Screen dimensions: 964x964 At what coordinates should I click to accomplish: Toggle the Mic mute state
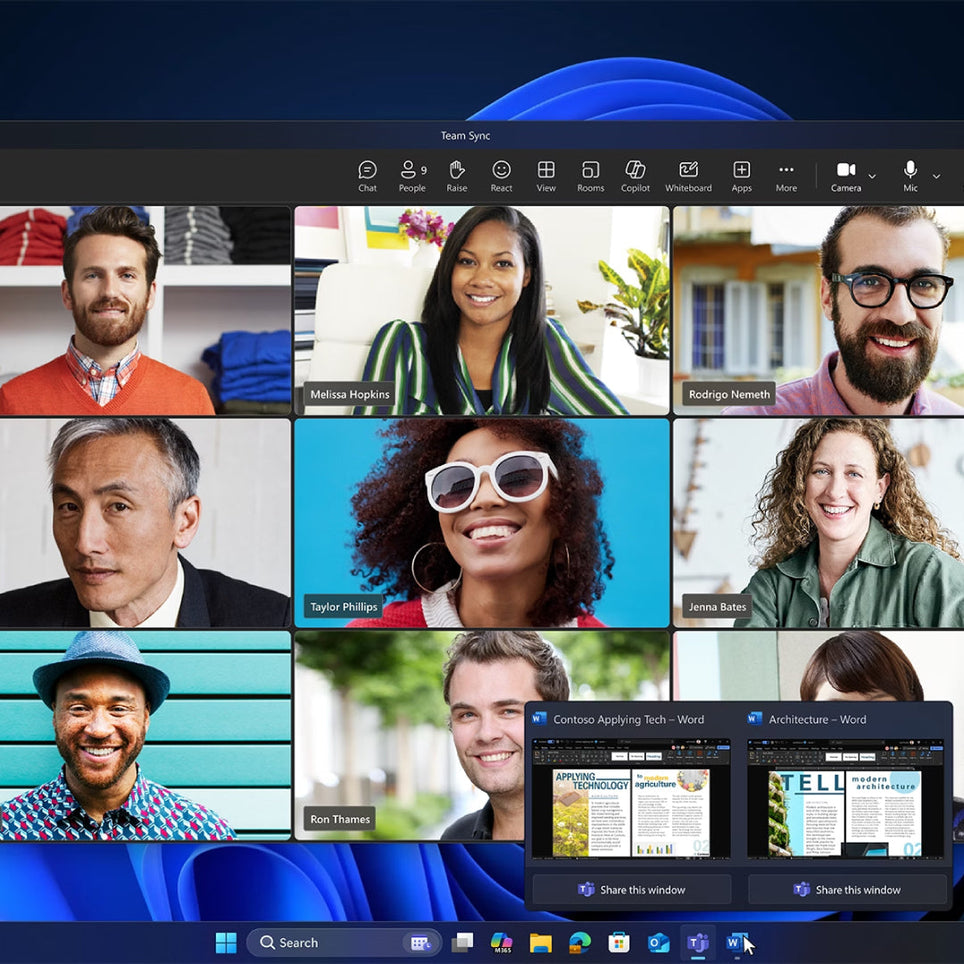click(910, 176)
